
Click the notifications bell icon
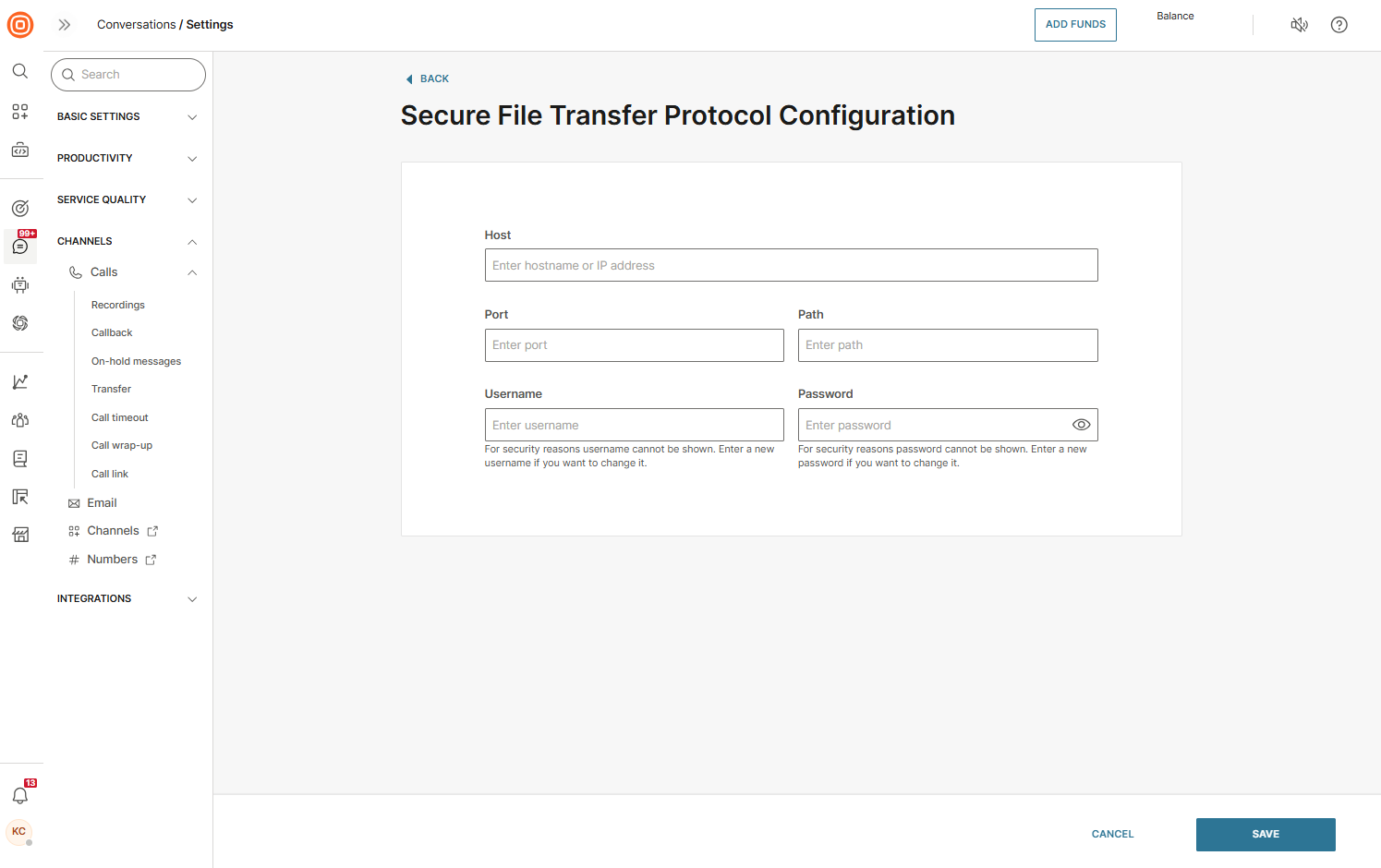[20, 795]
